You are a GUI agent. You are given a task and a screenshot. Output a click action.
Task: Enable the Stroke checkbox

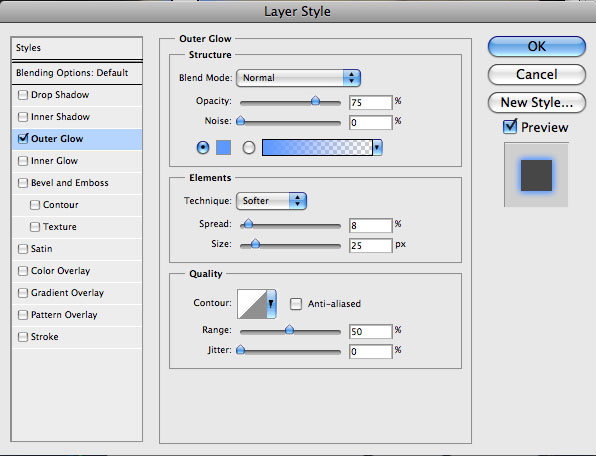23,337
